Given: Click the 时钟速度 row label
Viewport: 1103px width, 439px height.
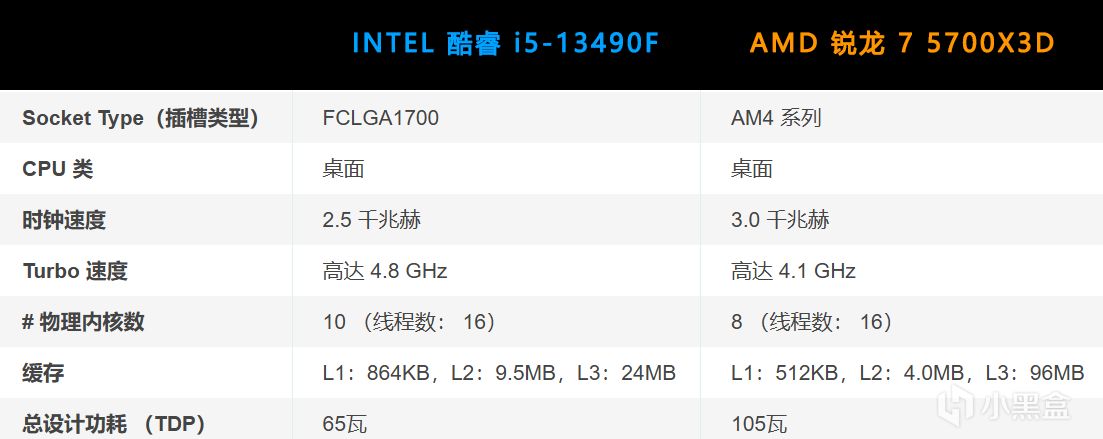Looking at the screenshot, I should 64,220.
